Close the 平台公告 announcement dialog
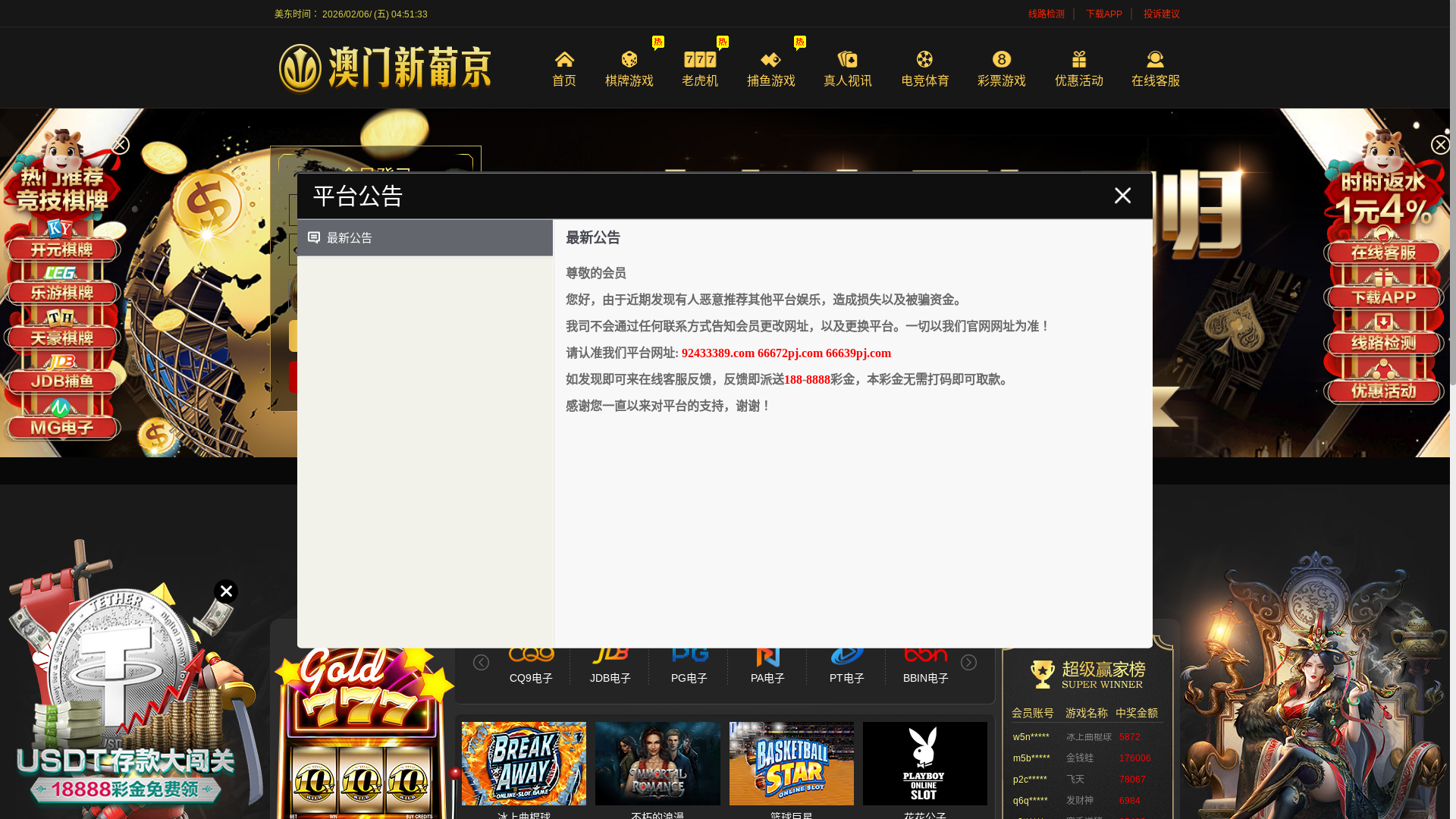The width and height of the screenshot is (1456, 819). [1122, 196]
